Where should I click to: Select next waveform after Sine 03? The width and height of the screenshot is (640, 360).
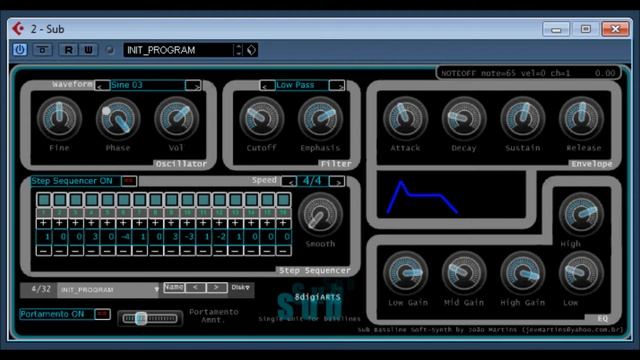pos(193,85)
